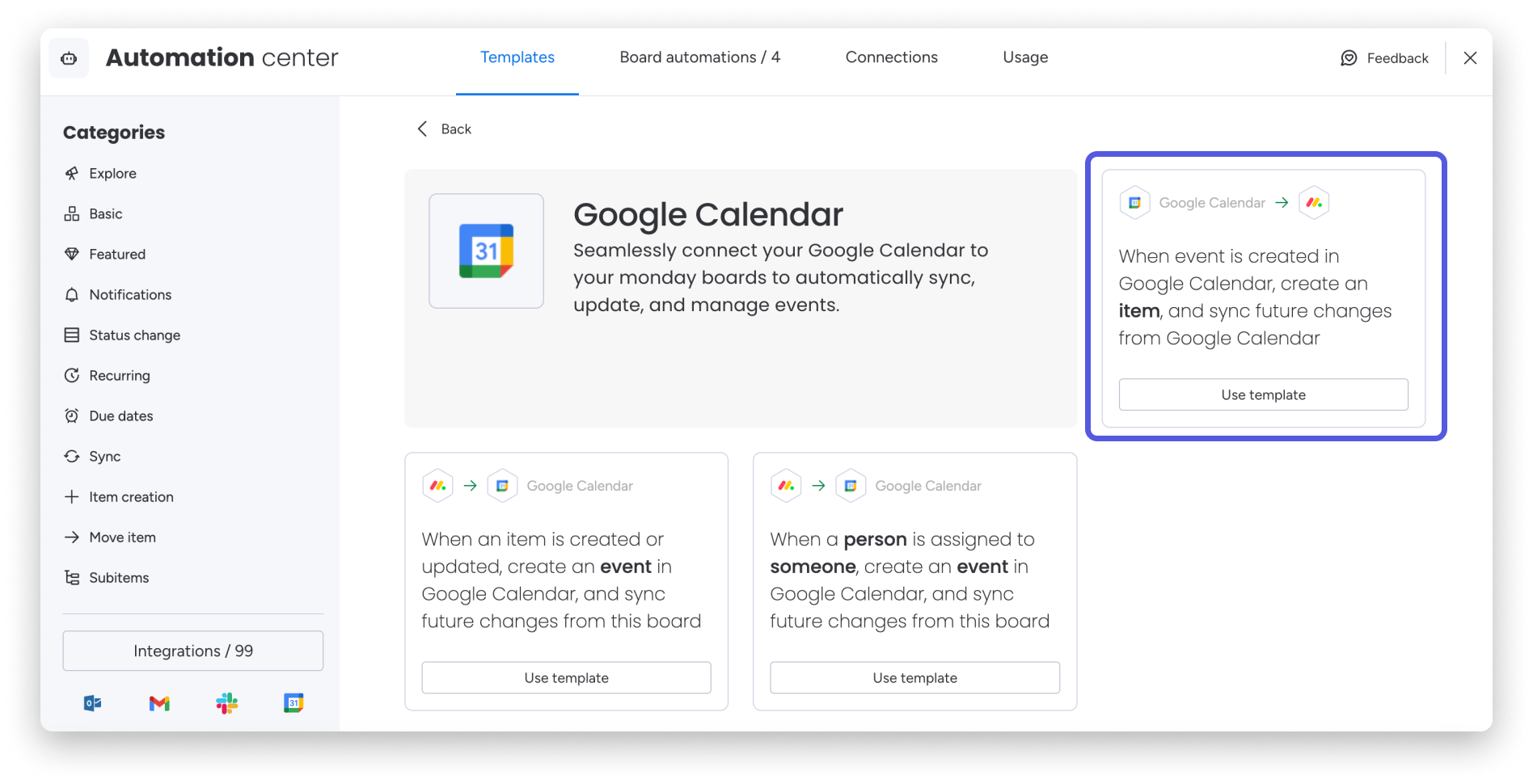Open the Outlook integration icon

92,703
